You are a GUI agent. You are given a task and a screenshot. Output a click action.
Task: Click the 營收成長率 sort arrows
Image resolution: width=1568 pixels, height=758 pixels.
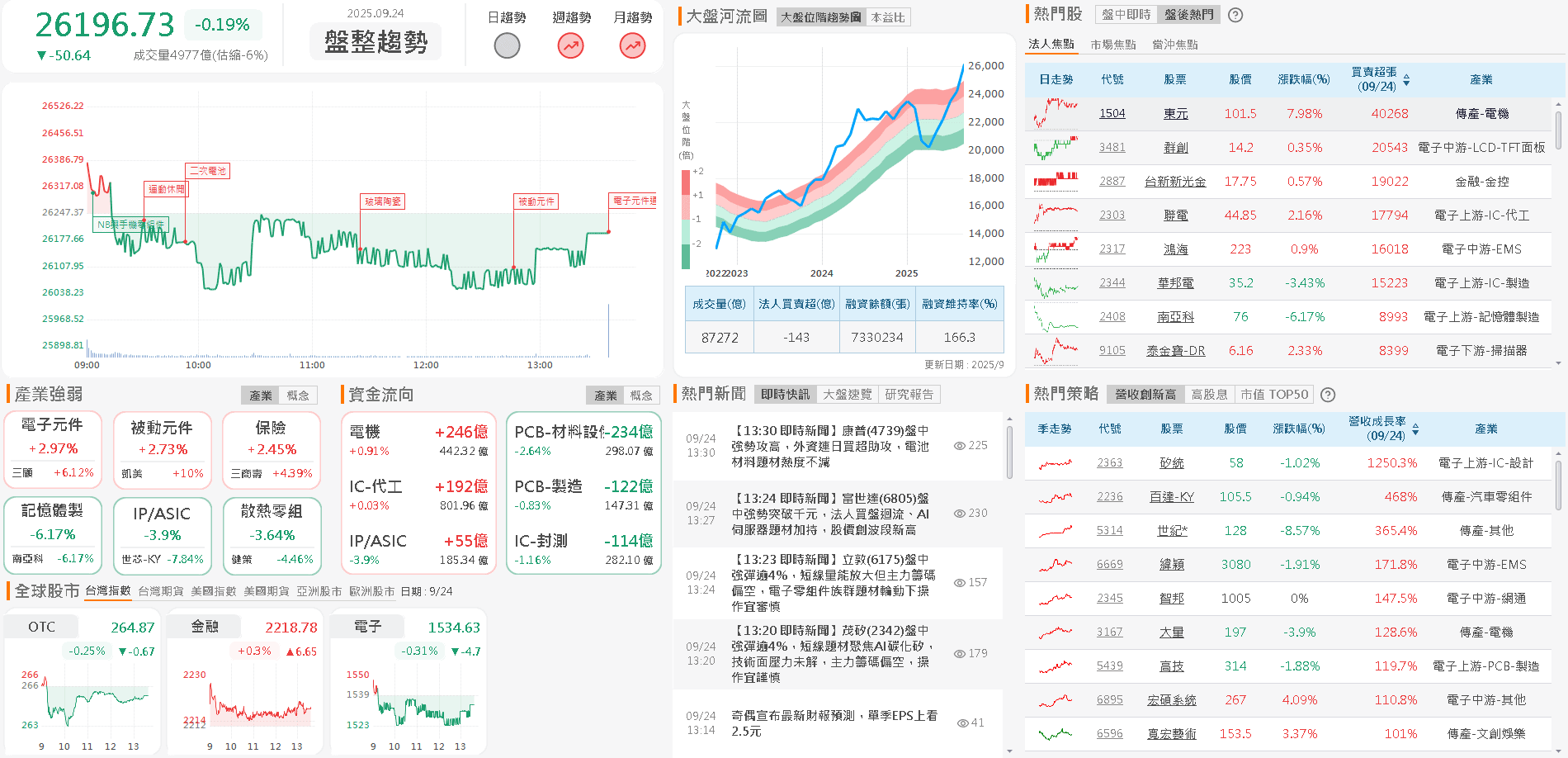coord(1417,424)
